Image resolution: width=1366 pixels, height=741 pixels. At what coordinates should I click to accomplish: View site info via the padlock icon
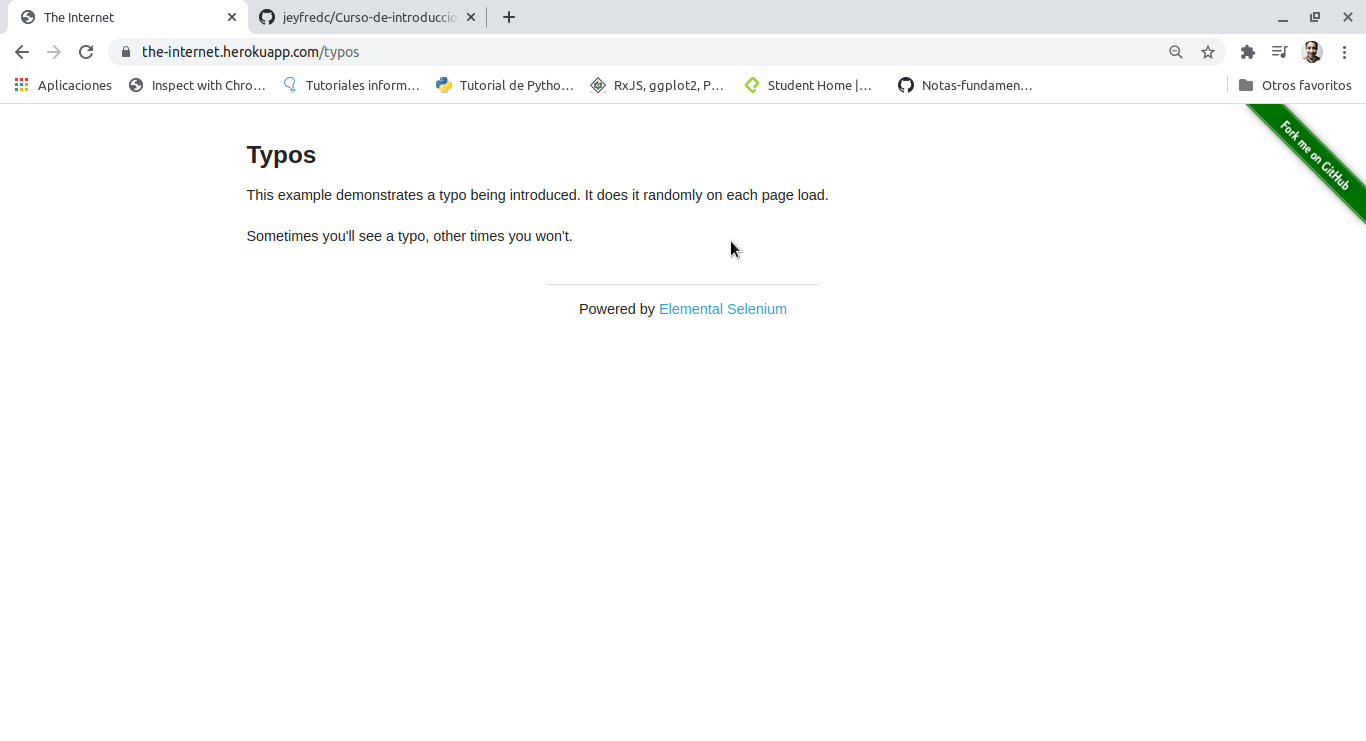[x=125, y=52]
